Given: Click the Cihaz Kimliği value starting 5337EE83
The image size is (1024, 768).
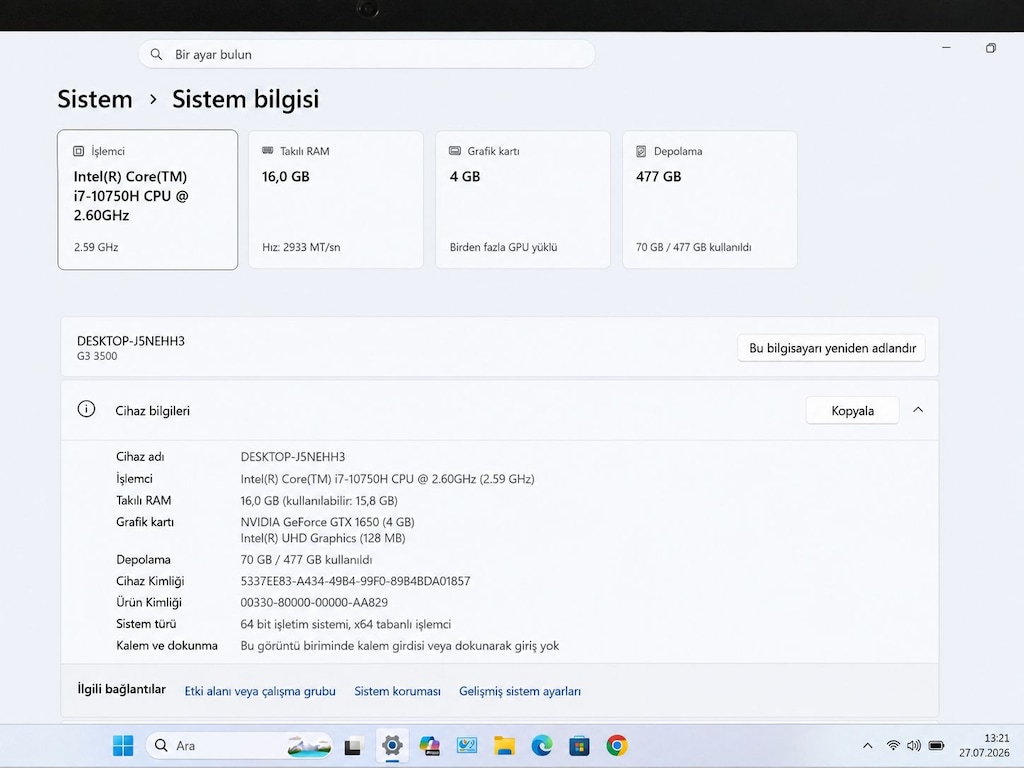Looking at the screenshot, I should [355, 581].
